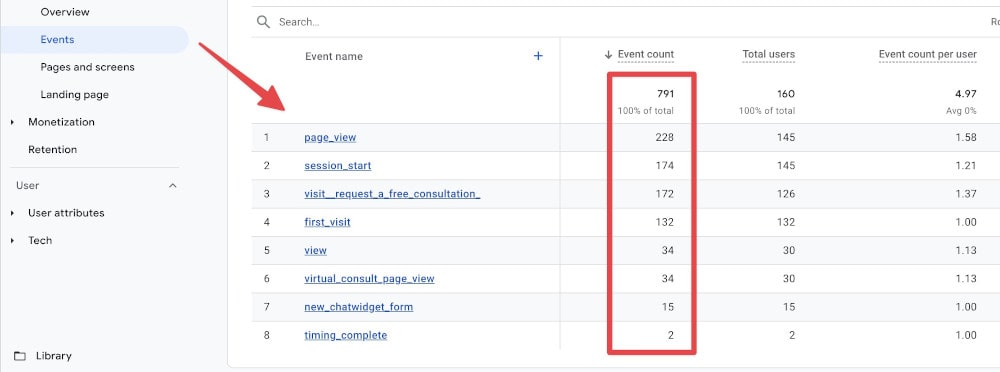Expand the Tech section
The image size is (1000, 372).
tap(13, 241)
